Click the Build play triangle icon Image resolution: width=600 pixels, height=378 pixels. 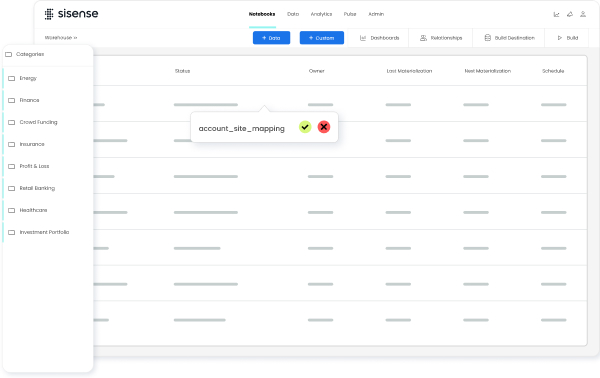coord(559,38)
